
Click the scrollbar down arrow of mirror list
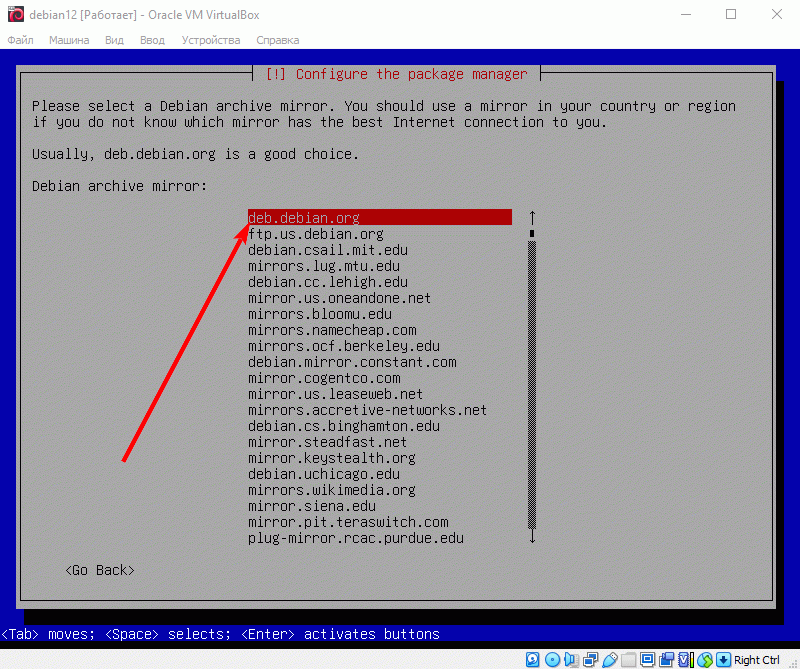click(x=532, y=537)
